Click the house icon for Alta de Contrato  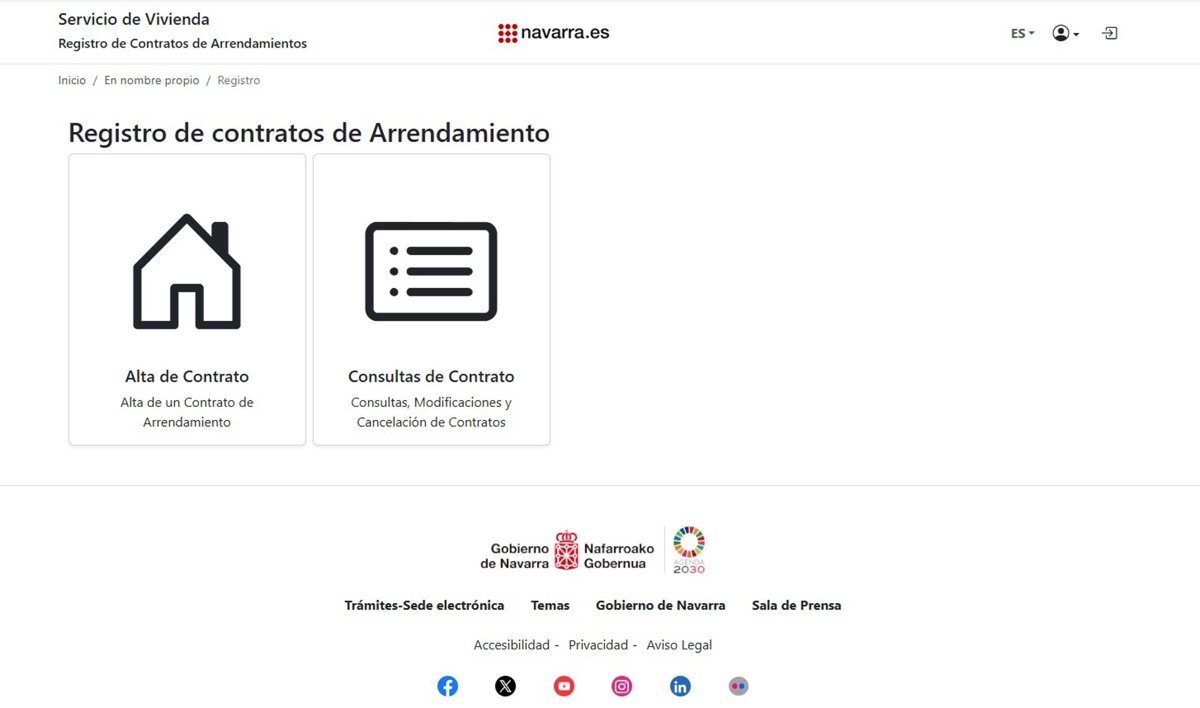(187, 271)
